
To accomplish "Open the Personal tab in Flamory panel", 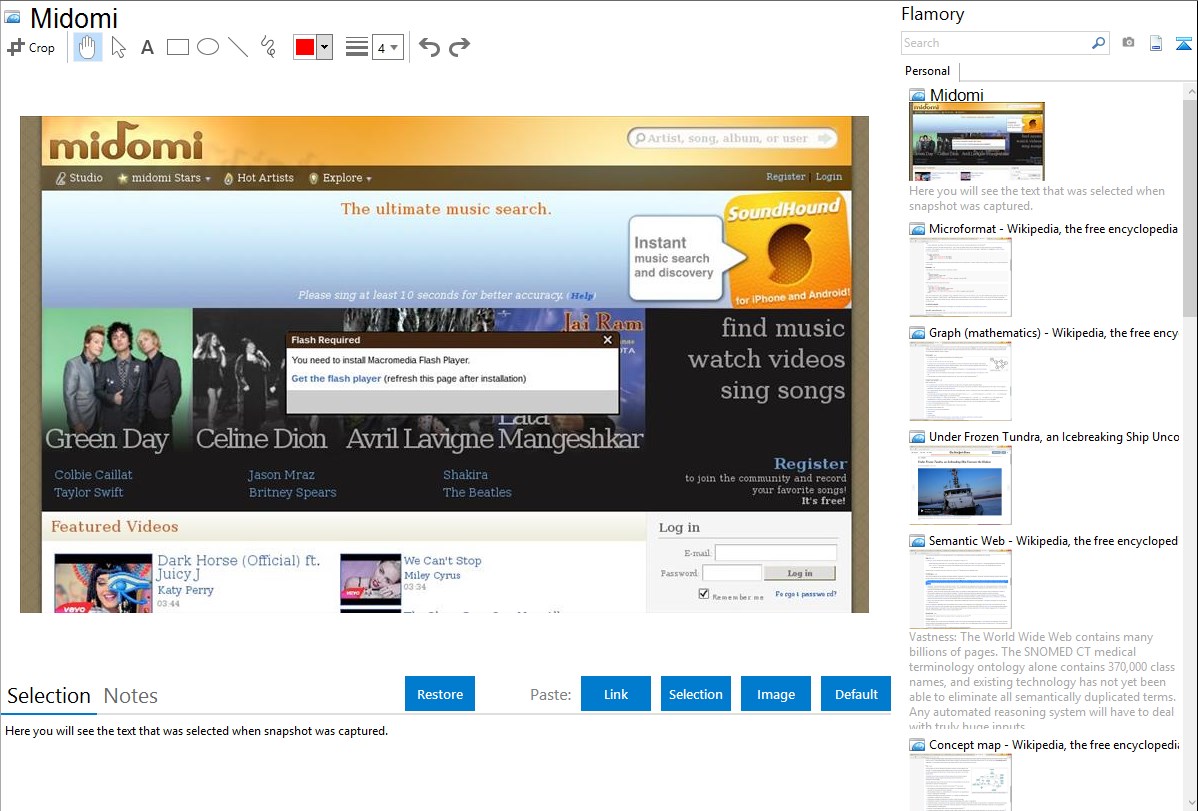I will pos(927,71).
